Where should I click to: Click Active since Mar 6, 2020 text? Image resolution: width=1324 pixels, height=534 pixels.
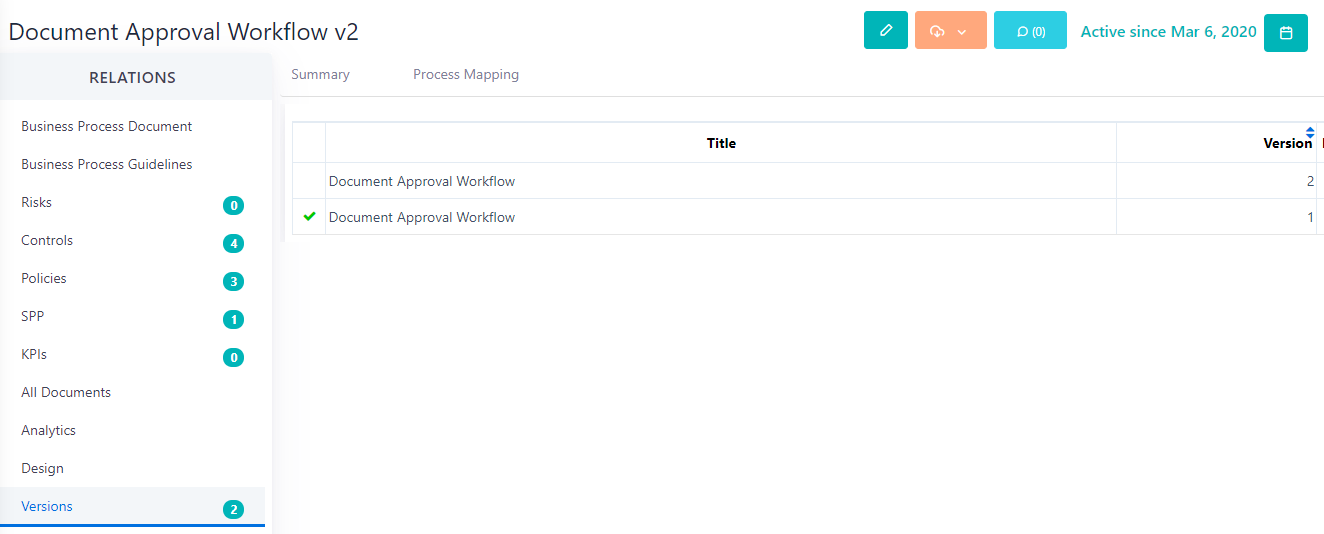(x=1168, y=31)
